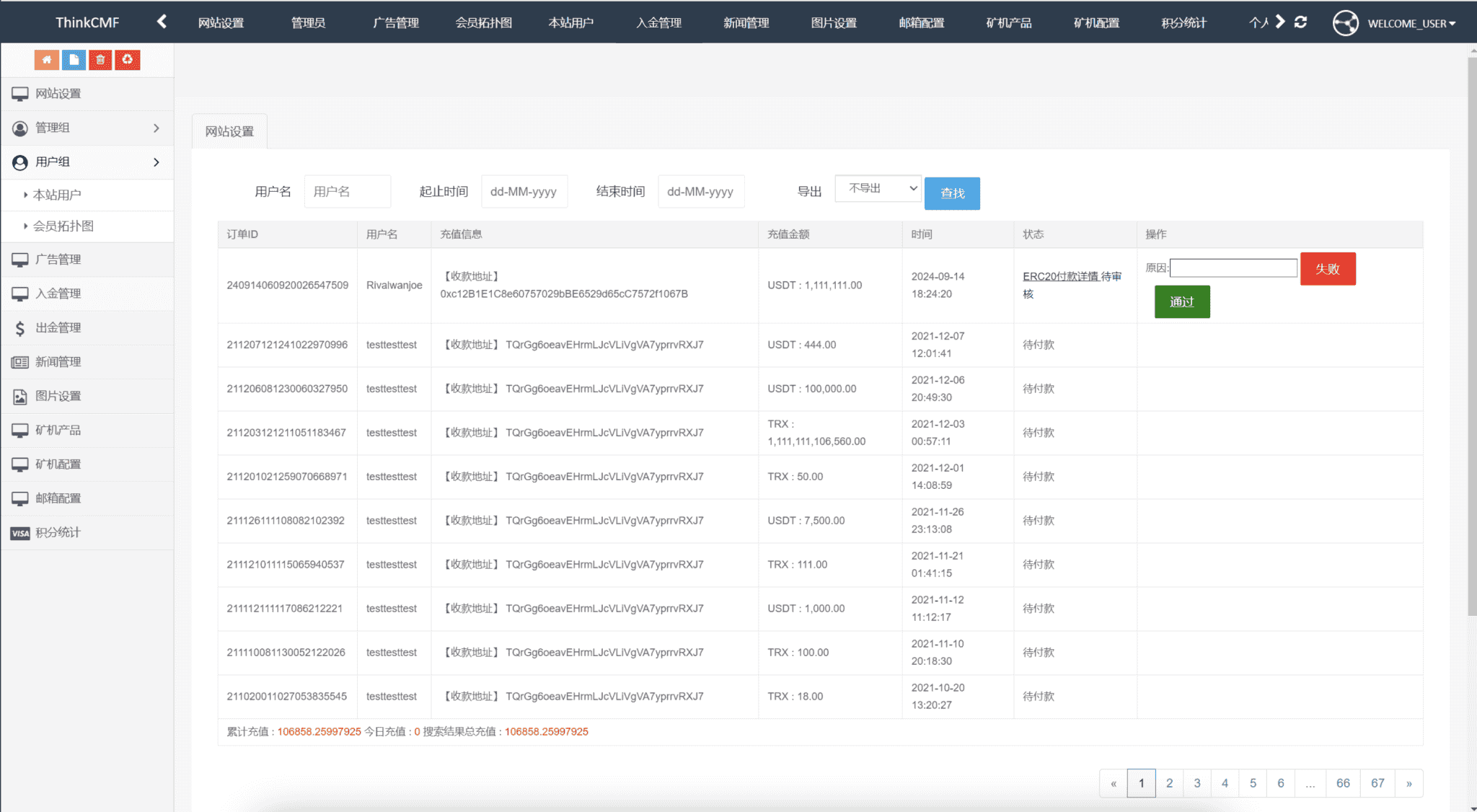Screen dimensions: 1477x812
Task: Click the red recycle icon button
Action: [128, 60]
